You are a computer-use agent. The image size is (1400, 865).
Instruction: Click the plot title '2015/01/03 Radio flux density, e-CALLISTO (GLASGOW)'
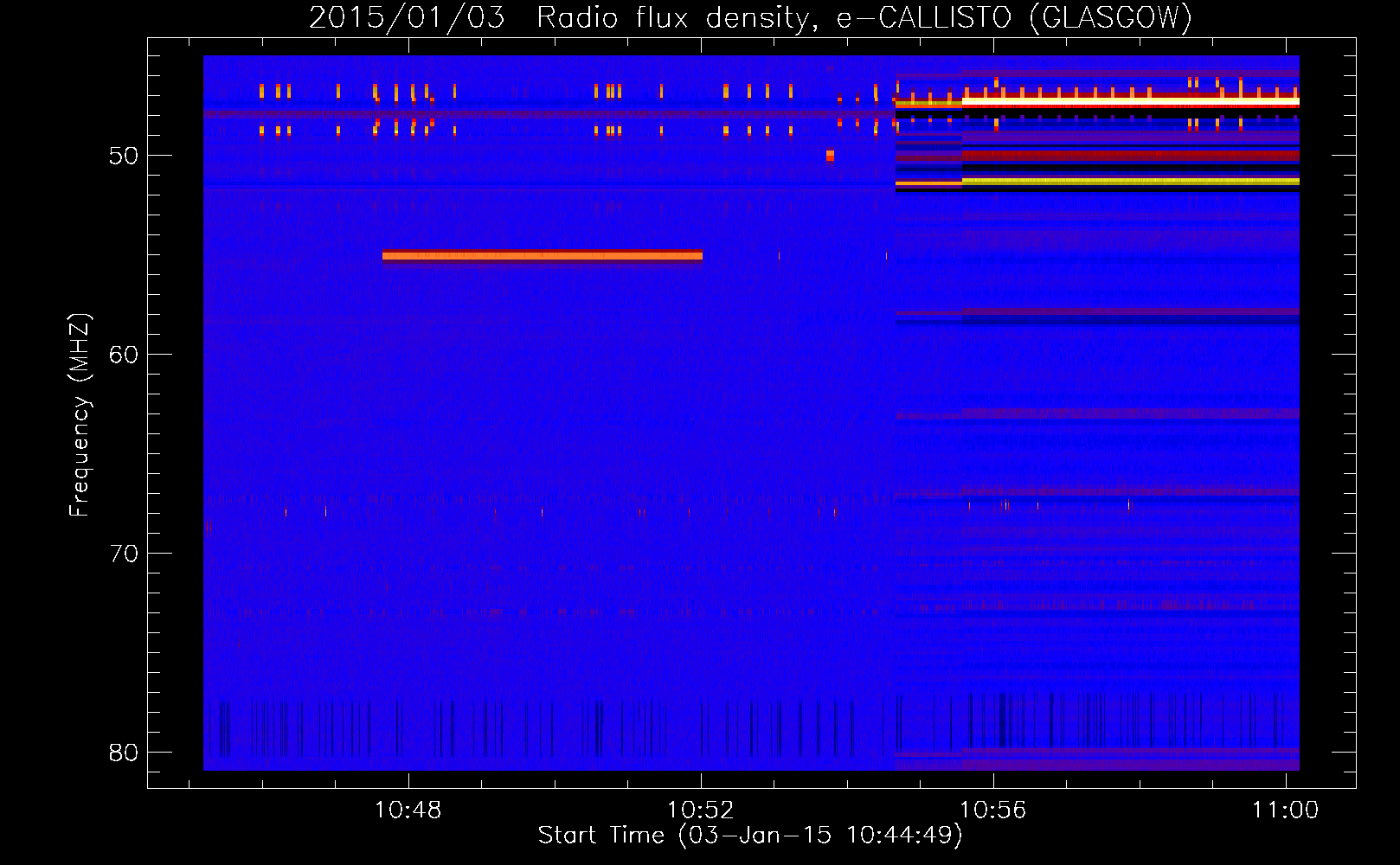click(x=750, y=17)
